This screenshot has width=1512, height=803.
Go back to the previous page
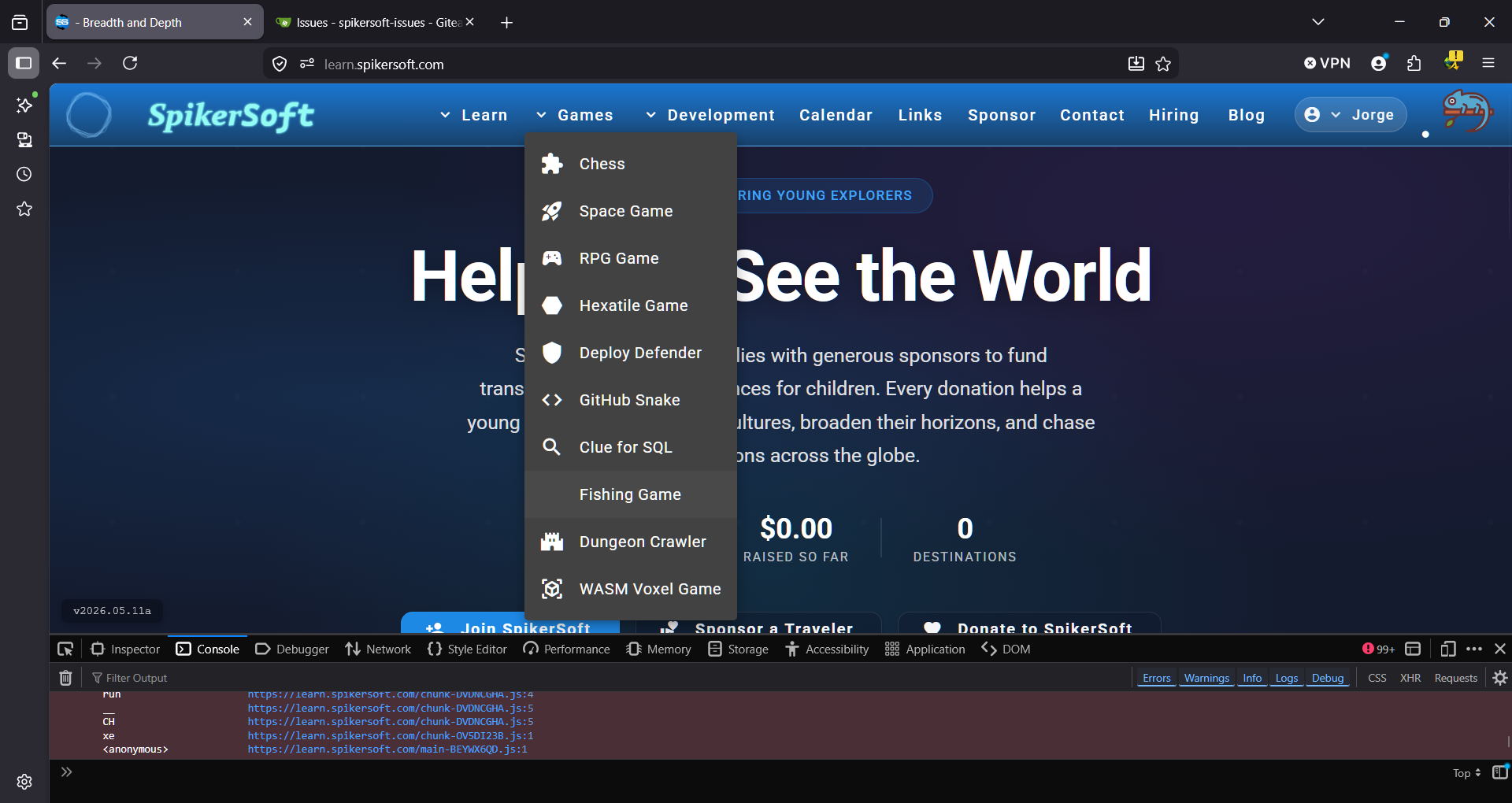click(x=59, y=63)
